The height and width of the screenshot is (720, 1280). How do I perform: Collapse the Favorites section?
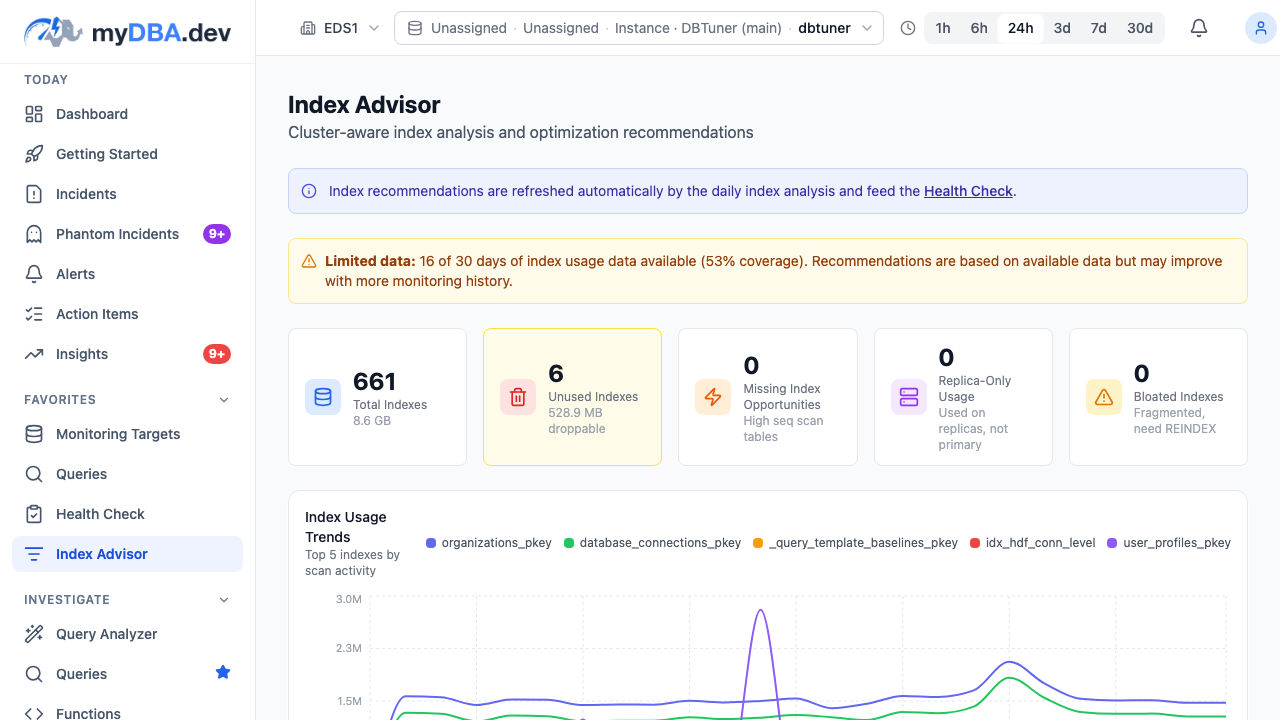(x=224, y=399)
